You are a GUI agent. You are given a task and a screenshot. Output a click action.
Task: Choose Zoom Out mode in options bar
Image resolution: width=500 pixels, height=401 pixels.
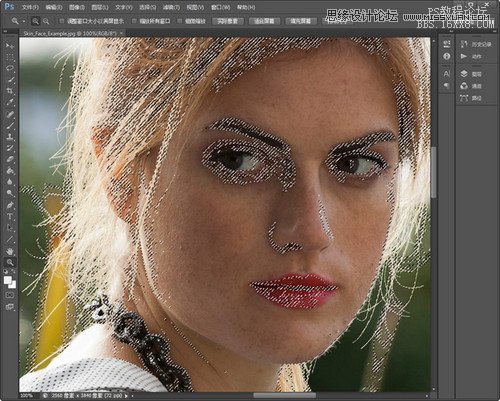[46, 21]
